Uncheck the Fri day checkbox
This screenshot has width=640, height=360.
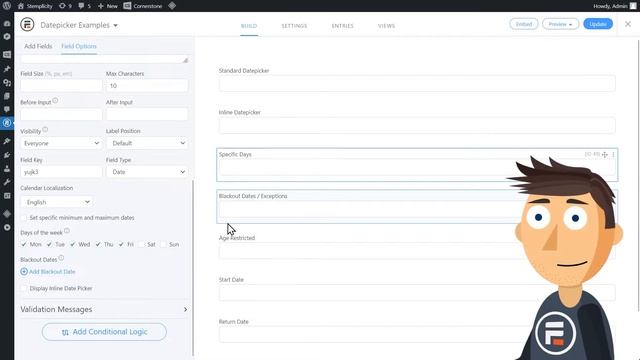(121, 244)
